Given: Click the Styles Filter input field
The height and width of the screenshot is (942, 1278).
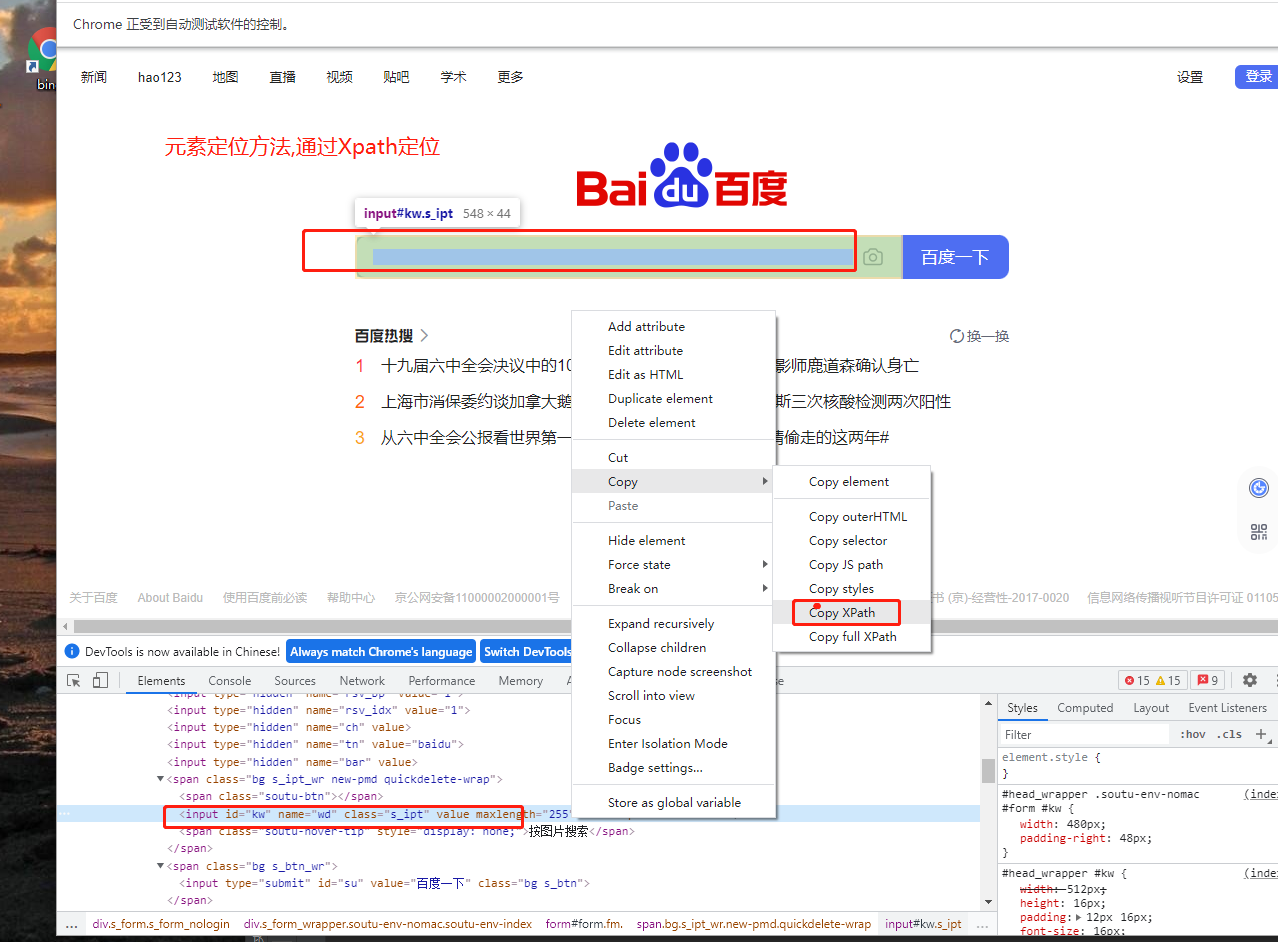Looking at the screenshot, I should (1085, 734).
